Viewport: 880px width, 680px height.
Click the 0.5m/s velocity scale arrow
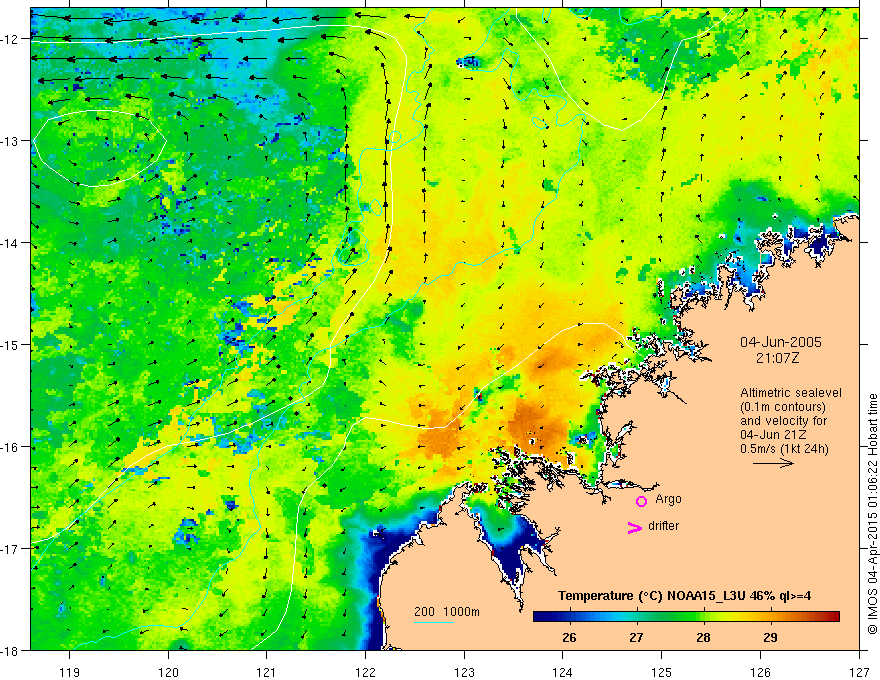(x=773, y=463)
